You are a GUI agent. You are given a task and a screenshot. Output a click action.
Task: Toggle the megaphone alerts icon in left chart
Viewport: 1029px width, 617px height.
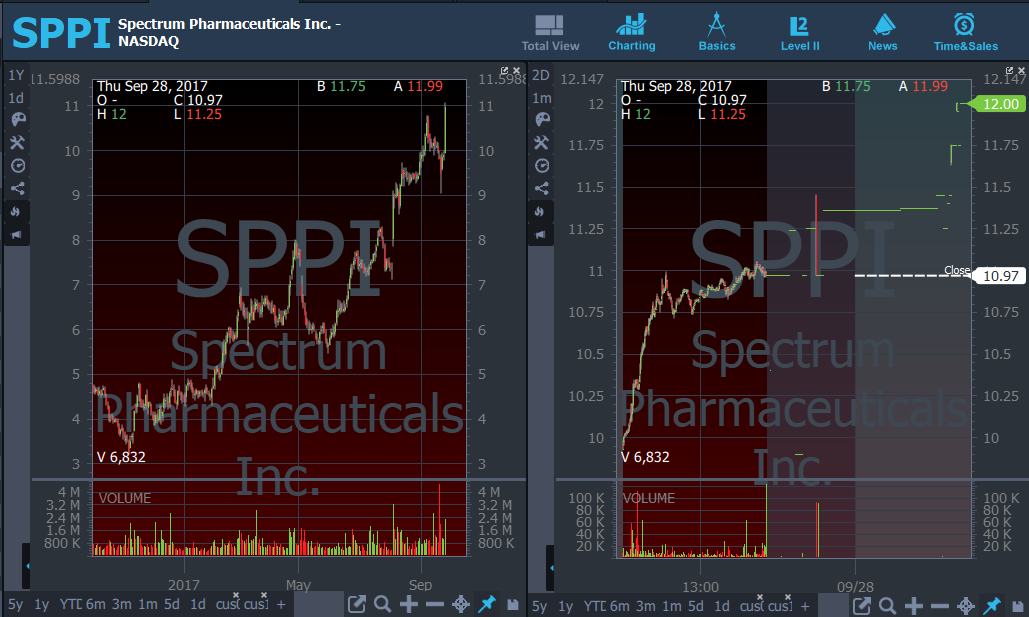[16, 234]
